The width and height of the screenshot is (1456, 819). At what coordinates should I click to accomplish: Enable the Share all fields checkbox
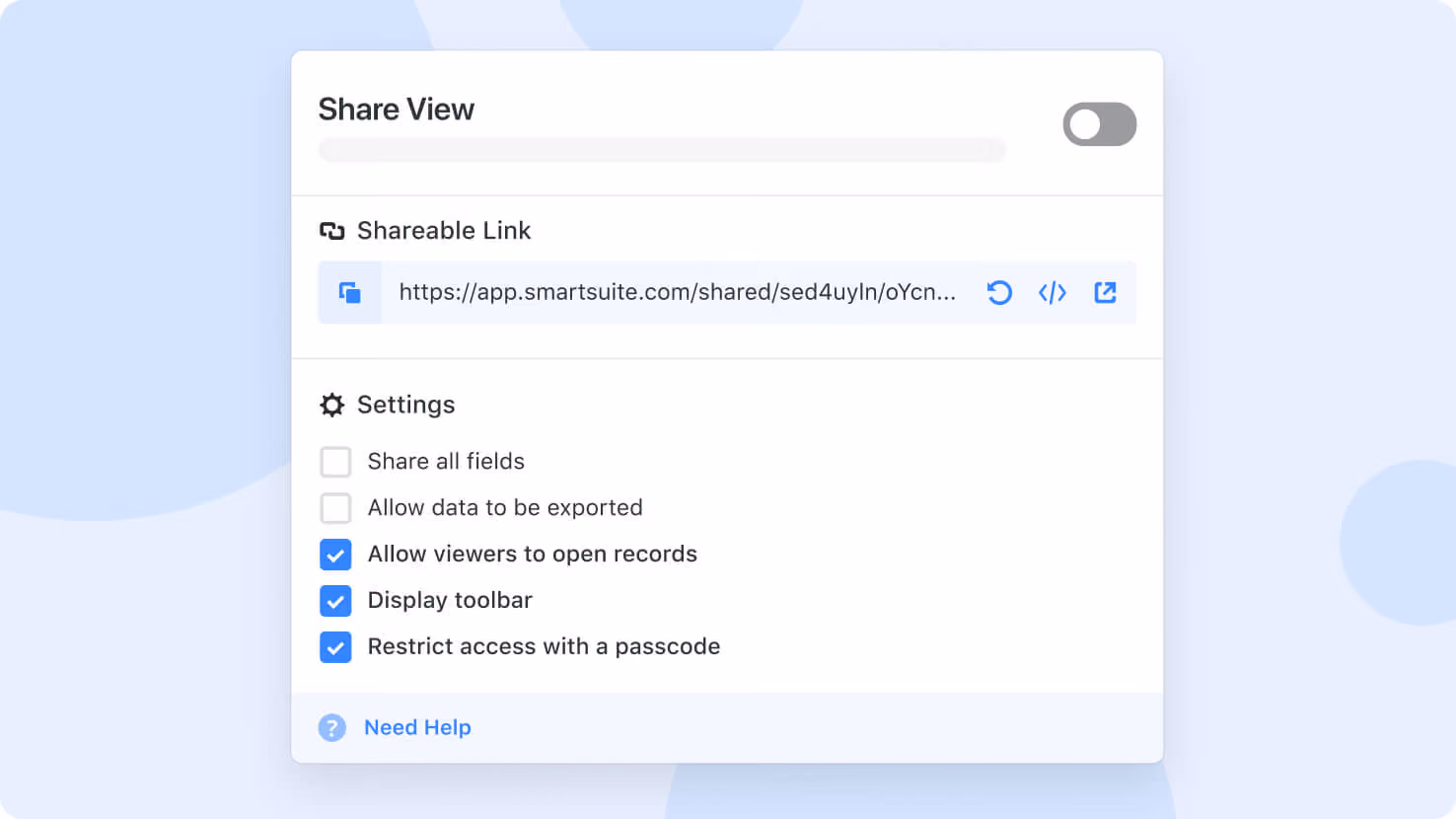(335, 462)
